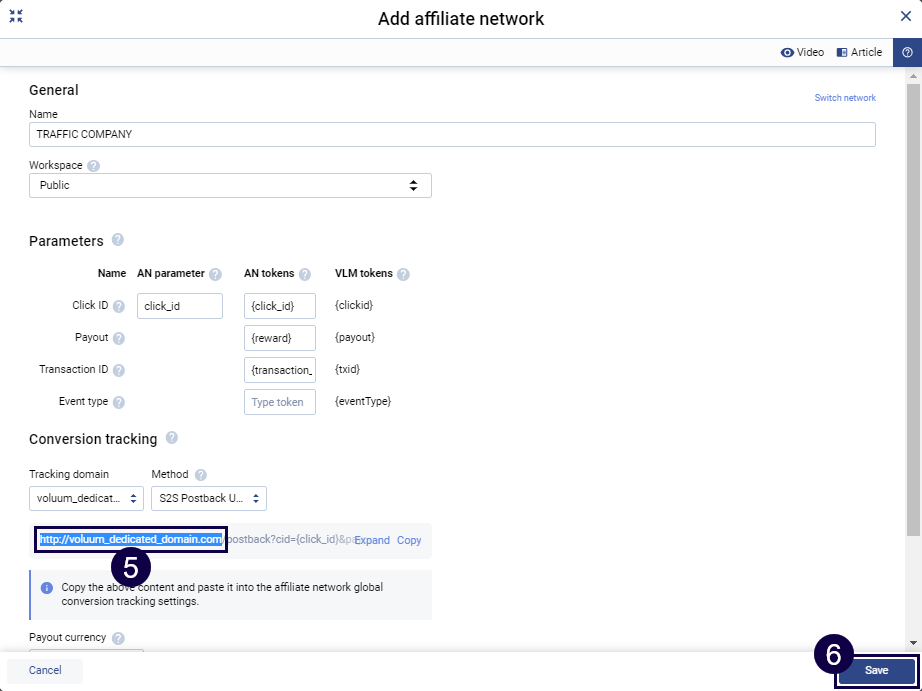Open the help question mark panel
Viewport: 922px width, 691px height.
click(907, 52)
